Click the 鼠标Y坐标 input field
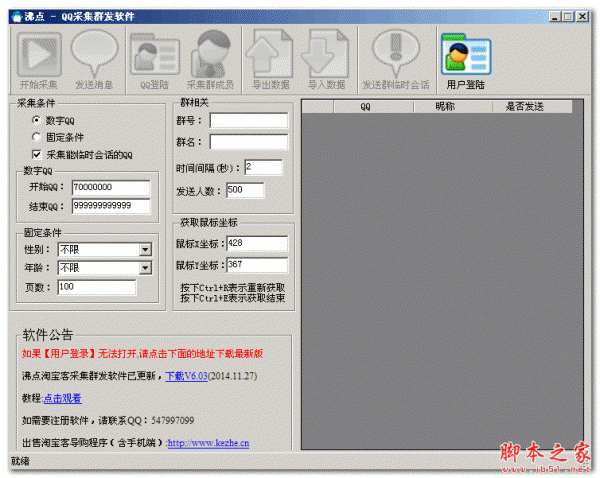This screenshot has width=600, height=478. tap(257, 265)
